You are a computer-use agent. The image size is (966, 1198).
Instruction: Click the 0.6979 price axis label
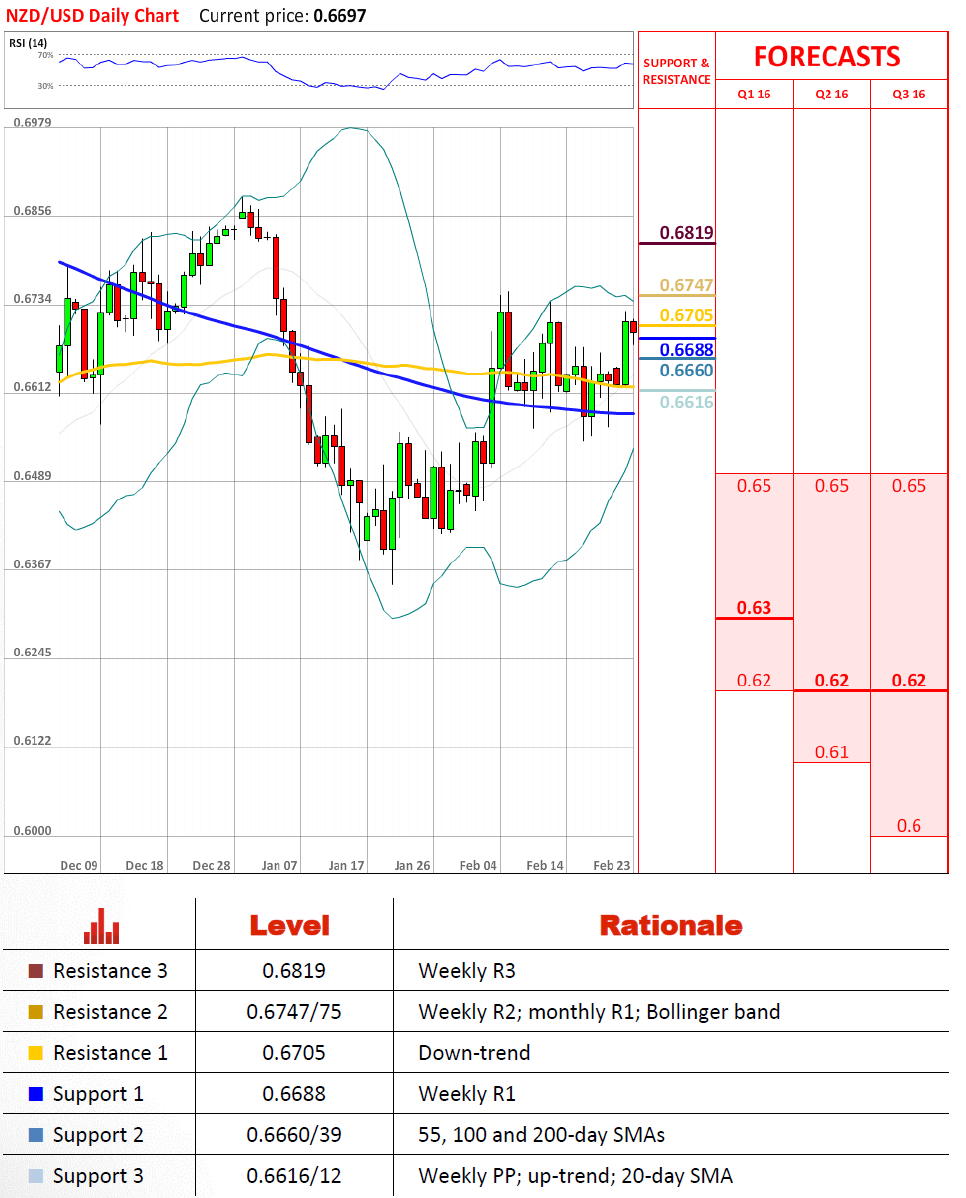click(32, 122)
